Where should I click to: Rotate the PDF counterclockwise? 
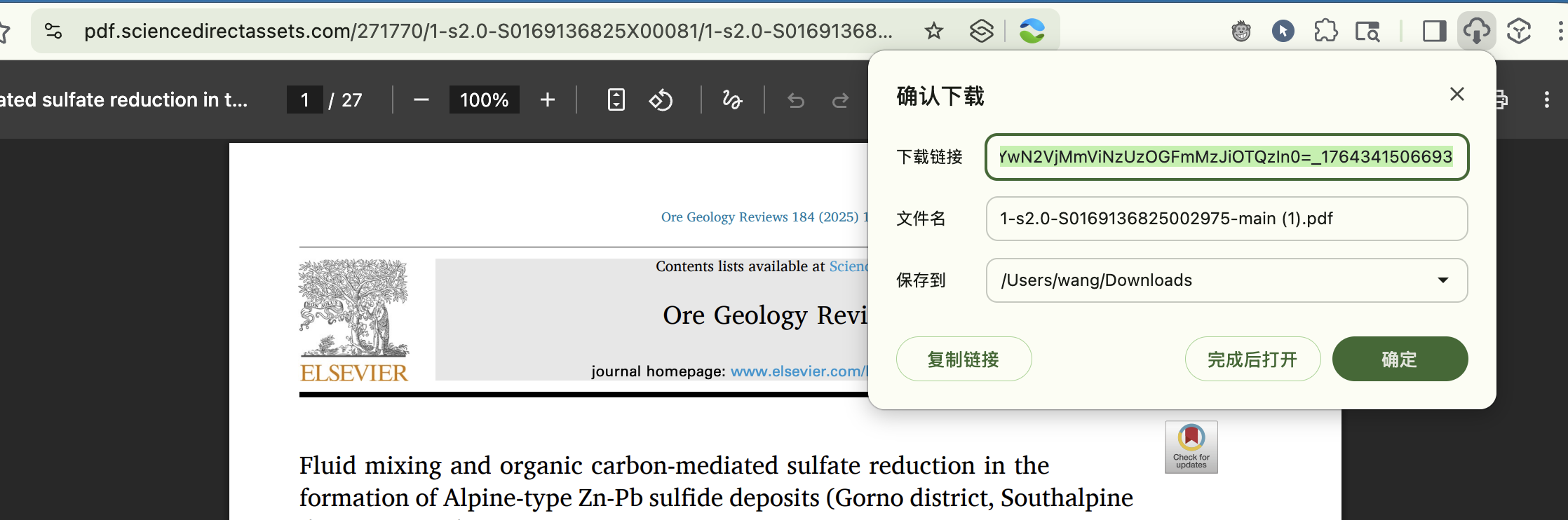point(661,100)
